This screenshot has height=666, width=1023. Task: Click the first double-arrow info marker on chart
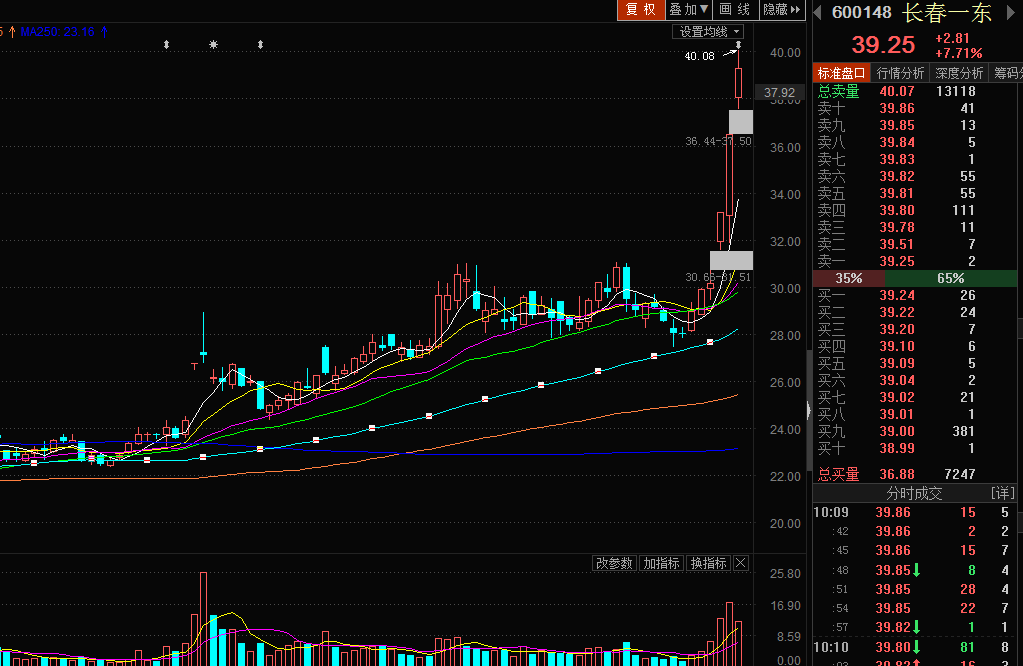point(166,44)
